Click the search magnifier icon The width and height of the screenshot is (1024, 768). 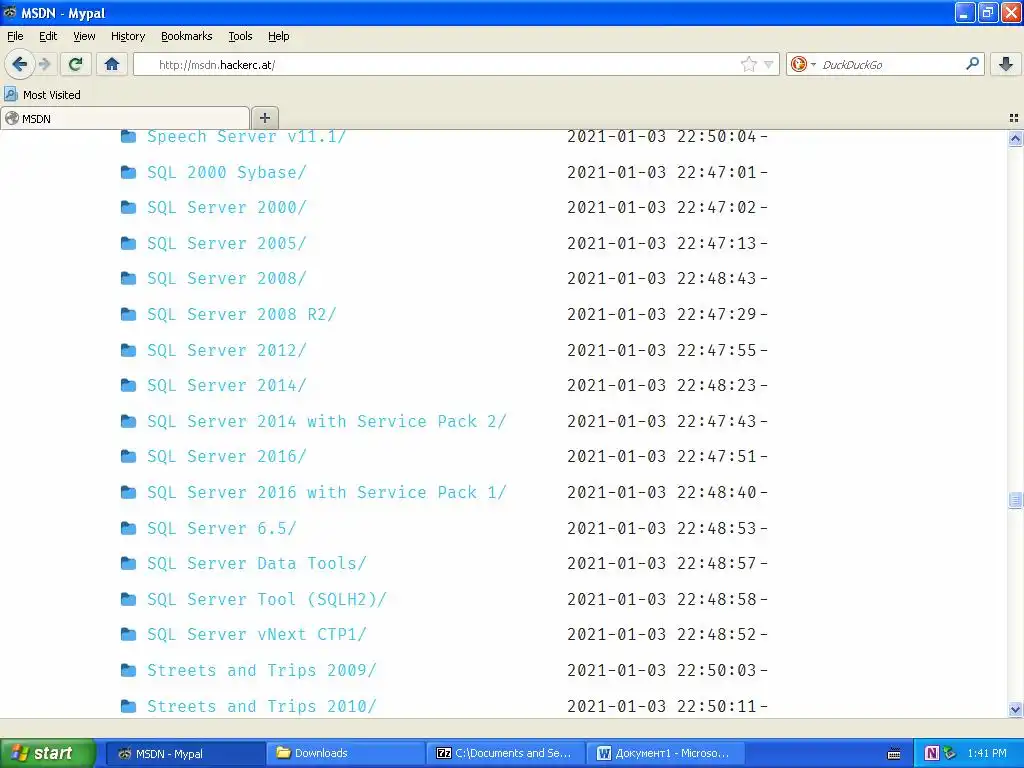tap(972, 64)
